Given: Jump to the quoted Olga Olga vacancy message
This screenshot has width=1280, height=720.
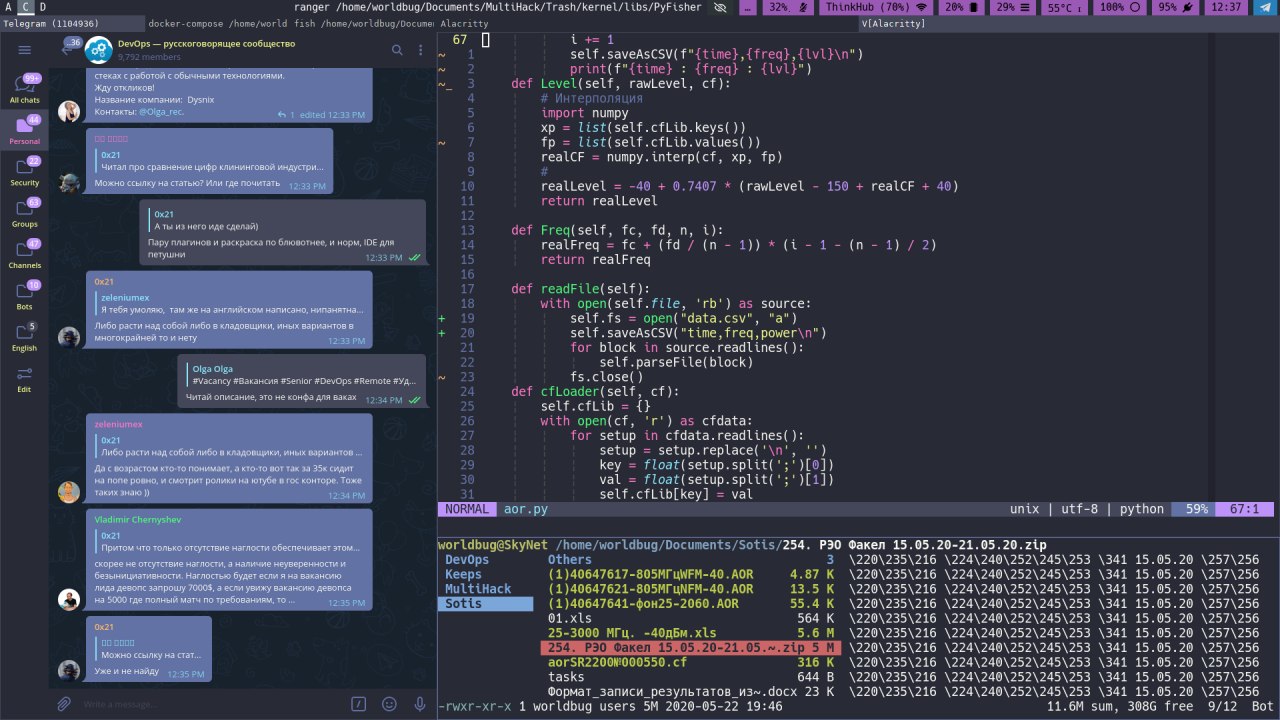Looking at the screenshot, I should tap(302, 375).
